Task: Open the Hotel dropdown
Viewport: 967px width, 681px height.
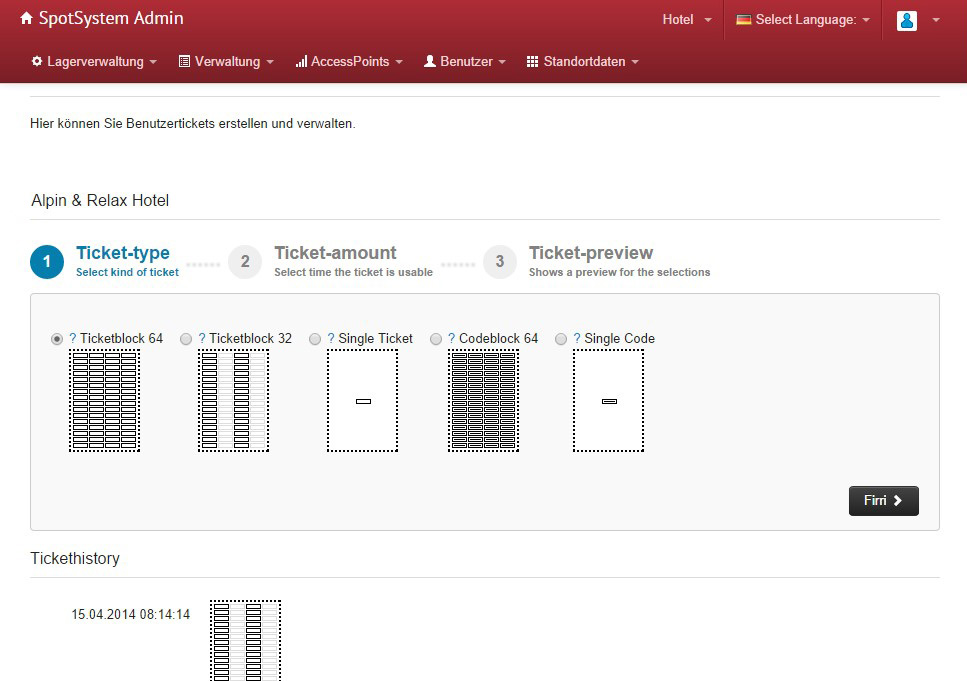Action: click(x=687, y=20)
